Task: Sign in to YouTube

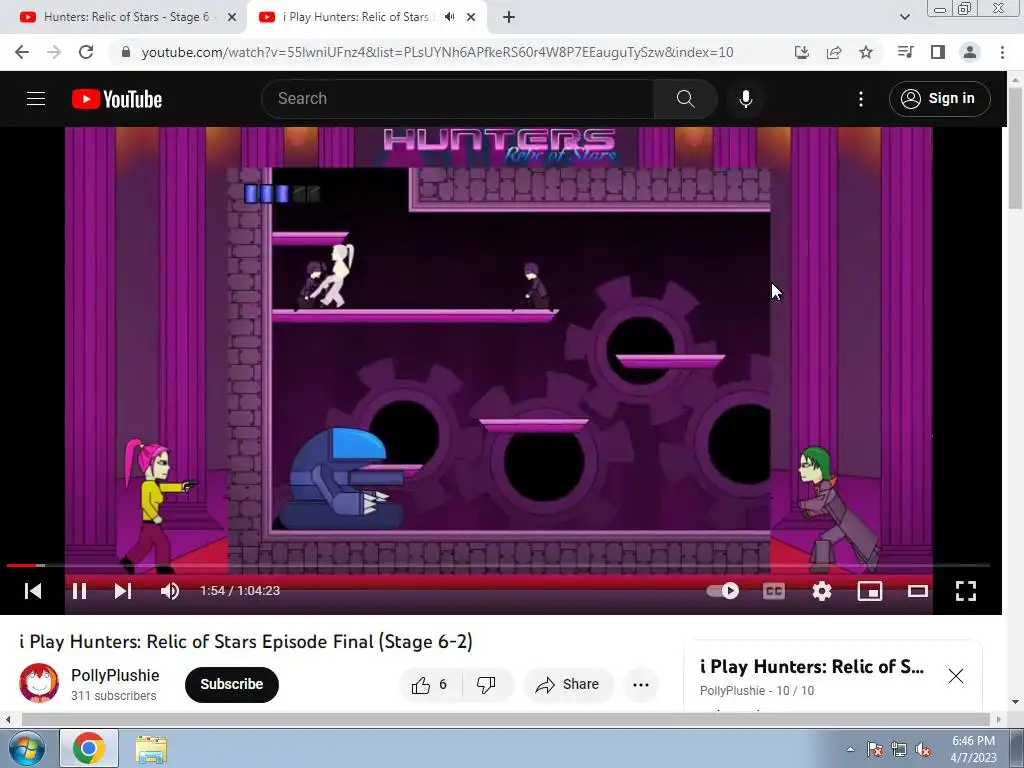Action: click(939, 99)
